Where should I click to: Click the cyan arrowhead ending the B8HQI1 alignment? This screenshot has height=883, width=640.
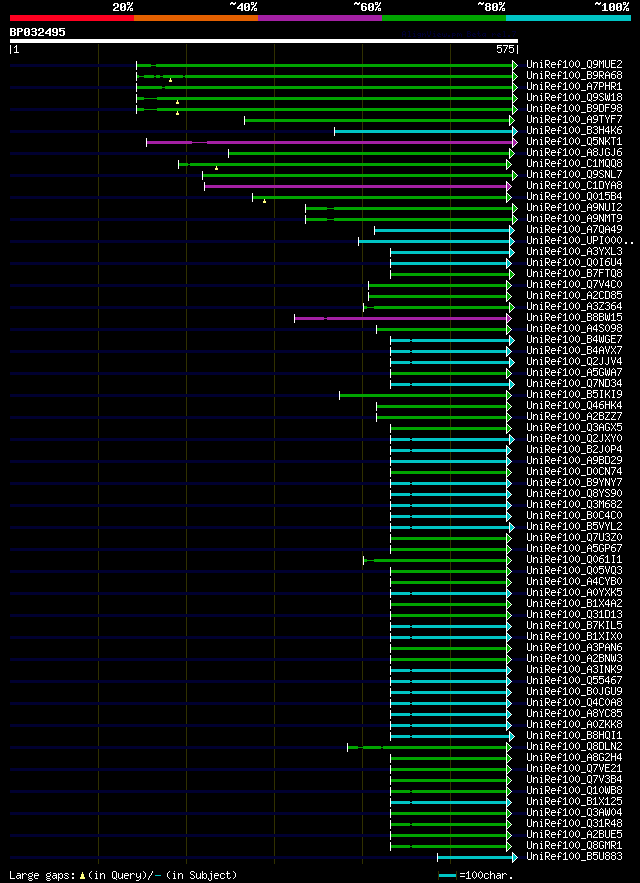click(x=512, y=736)
